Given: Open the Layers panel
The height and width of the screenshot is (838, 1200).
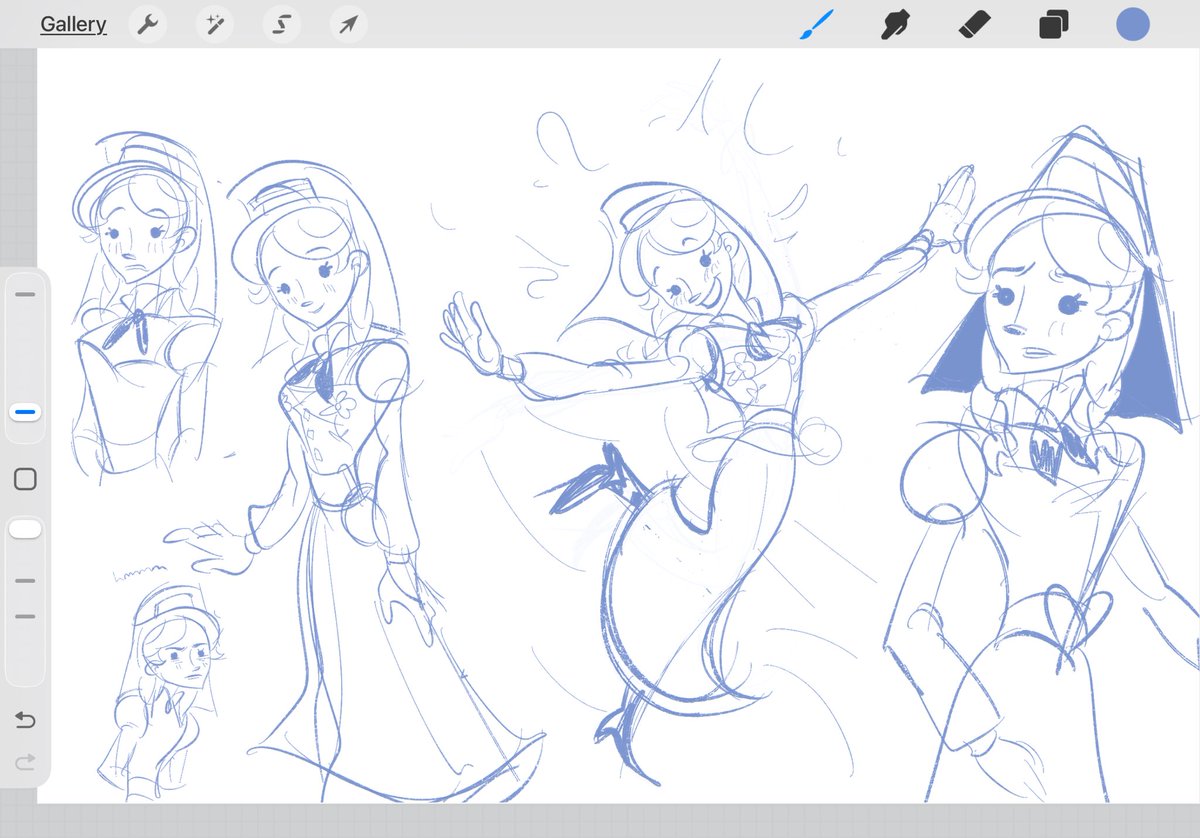Looking at the screenshot, I should click(1054, 24).
